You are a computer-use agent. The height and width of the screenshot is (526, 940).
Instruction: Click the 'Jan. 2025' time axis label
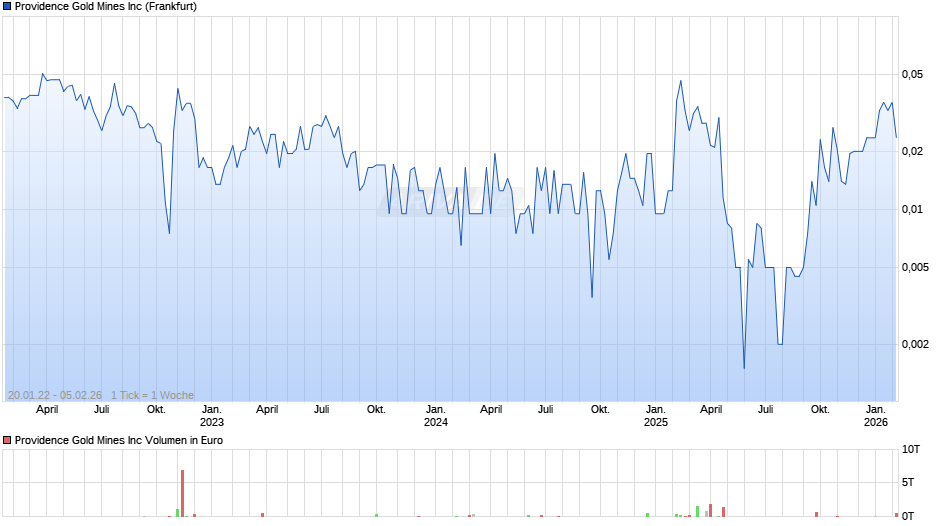tap(656, 416)
